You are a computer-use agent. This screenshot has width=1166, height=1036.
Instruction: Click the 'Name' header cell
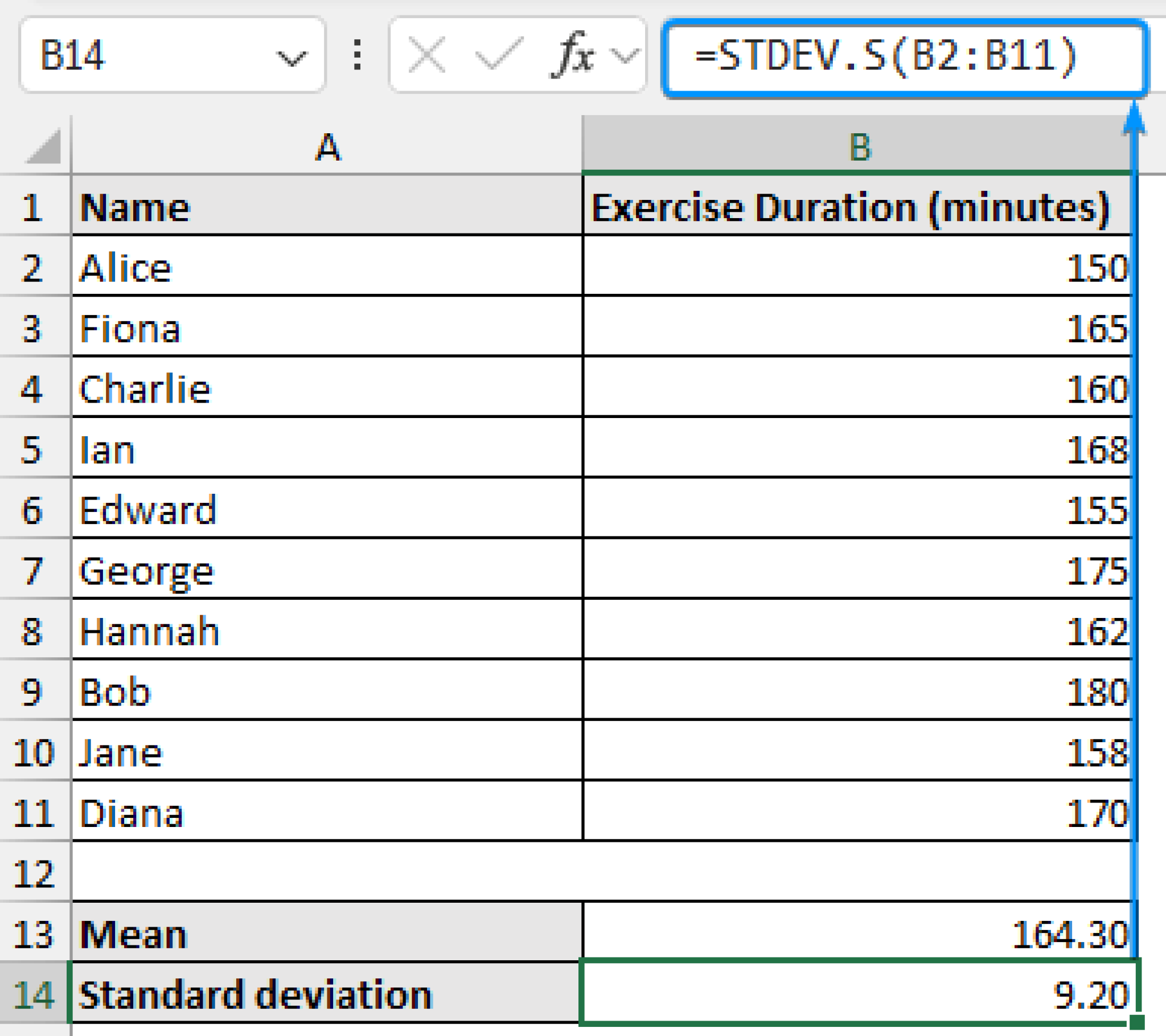coord(327,206)
